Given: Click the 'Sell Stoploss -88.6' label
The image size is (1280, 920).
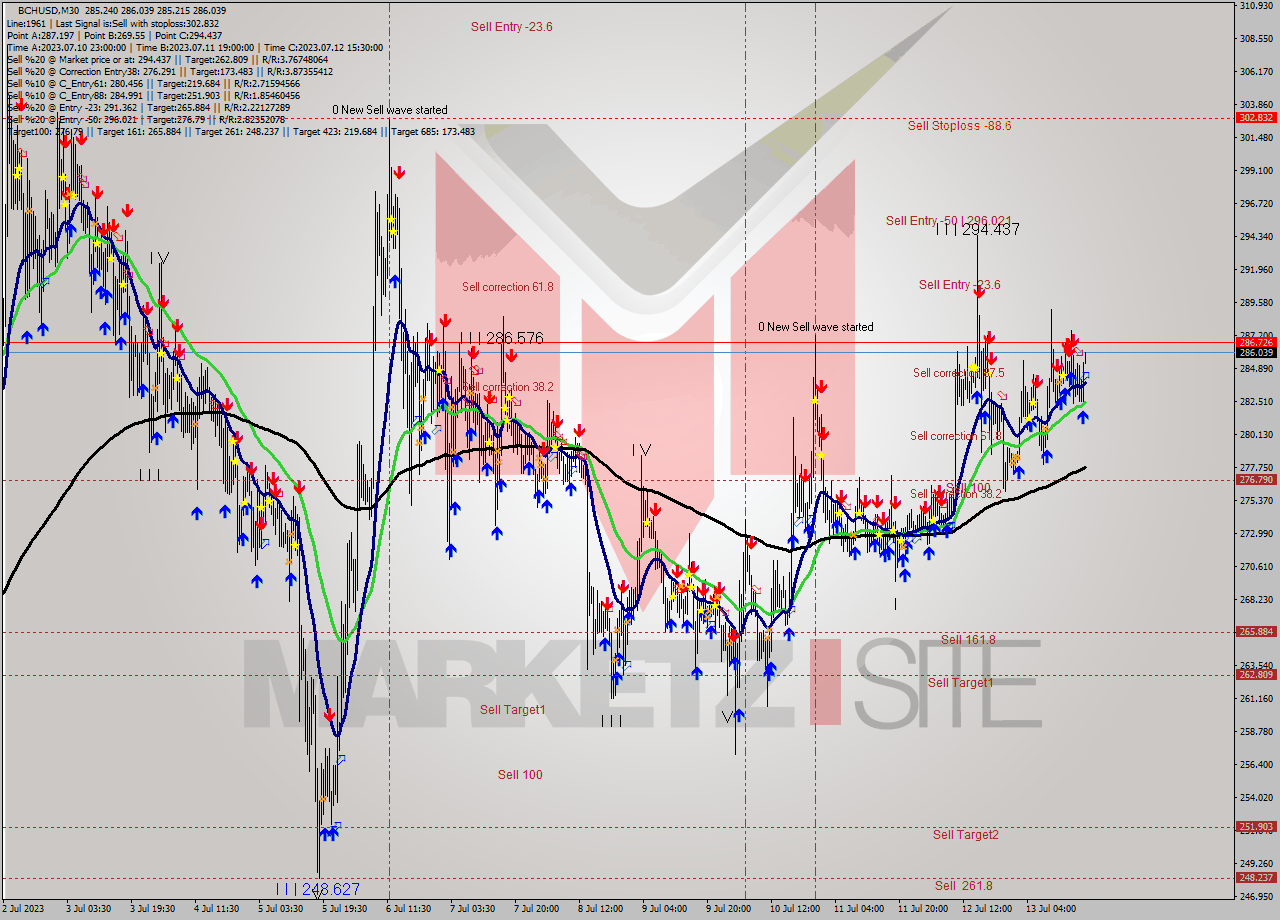Looking at the screenshot, I should [x=959, y=126].
